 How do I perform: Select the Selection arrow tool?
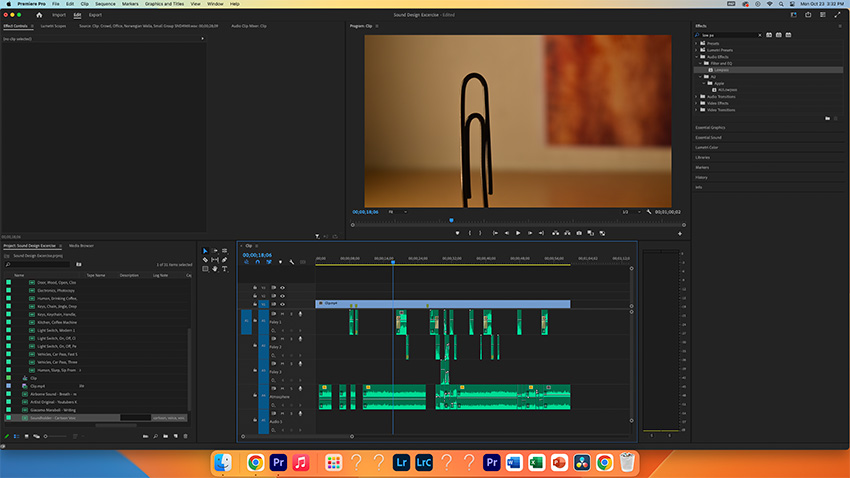206,250
